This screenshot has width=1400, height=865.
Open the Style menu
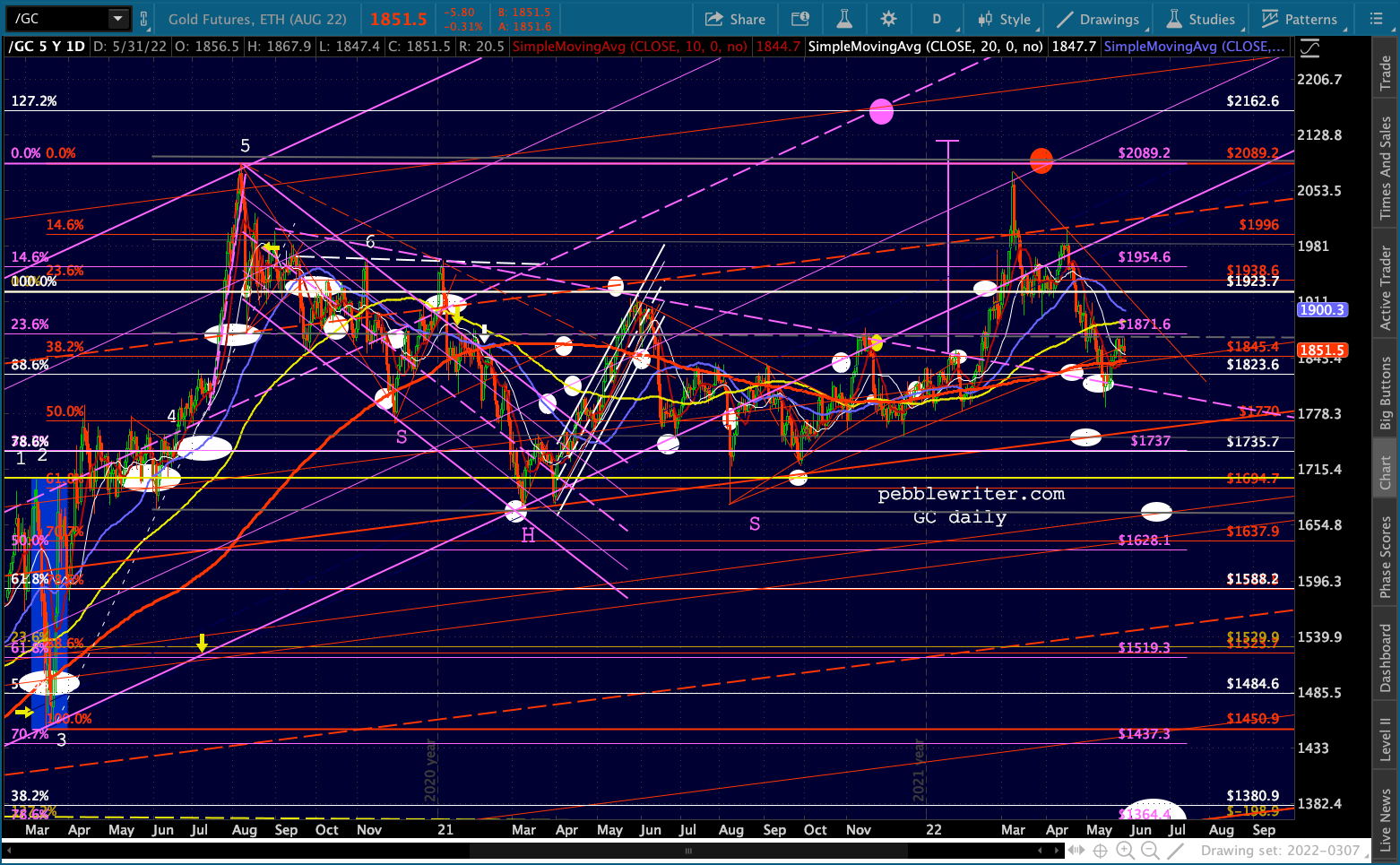pyautogui.click(x=1005, y=19)
